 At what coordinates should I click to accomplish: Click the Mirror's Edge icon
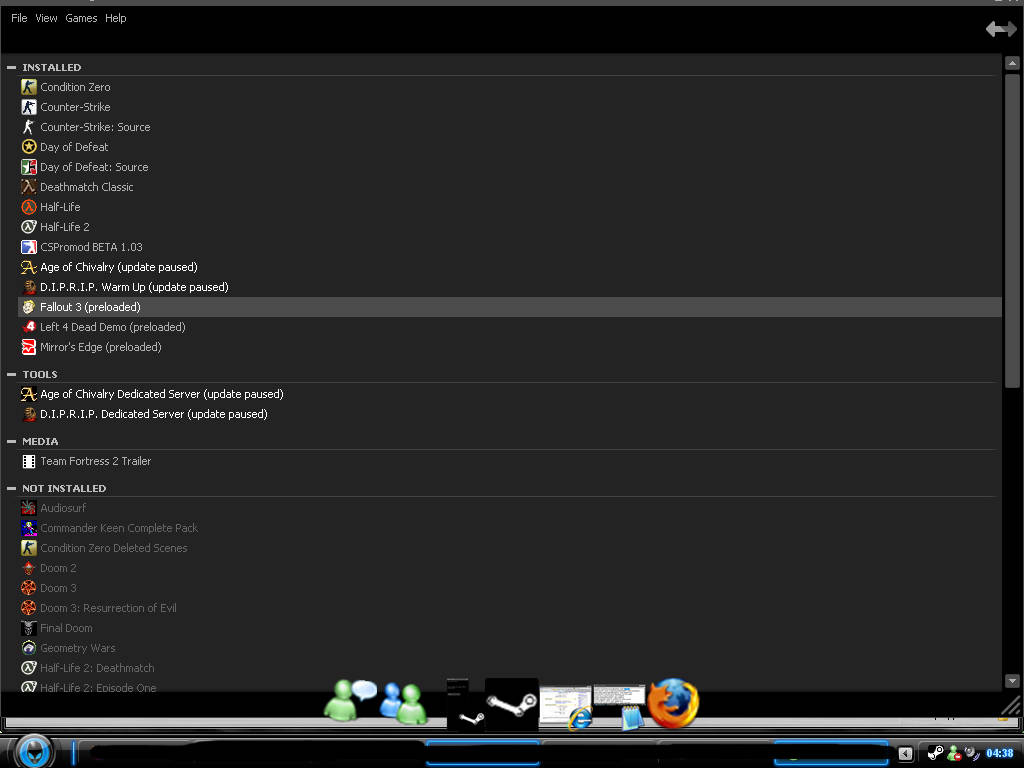(x=29, y=347)
